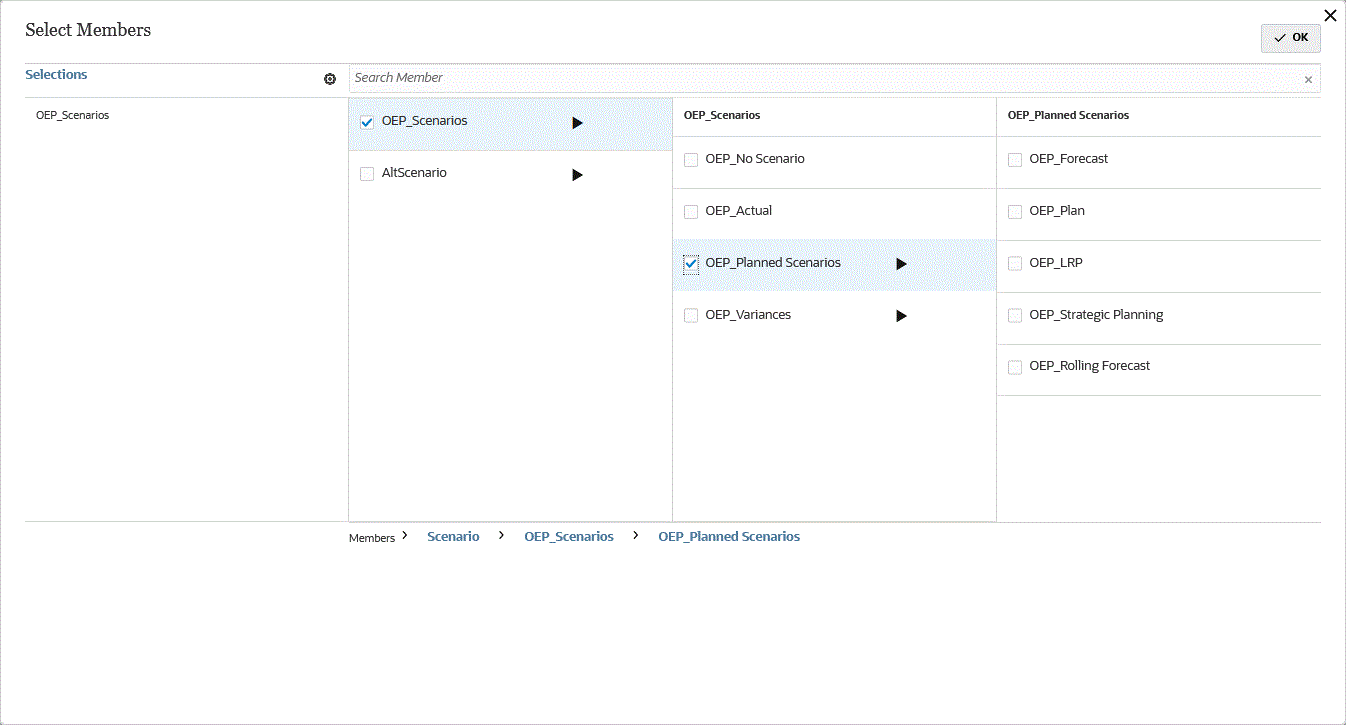Expand OEP_Planned Scenarios arrow
1346x725 pixels.
pos(901,264)
